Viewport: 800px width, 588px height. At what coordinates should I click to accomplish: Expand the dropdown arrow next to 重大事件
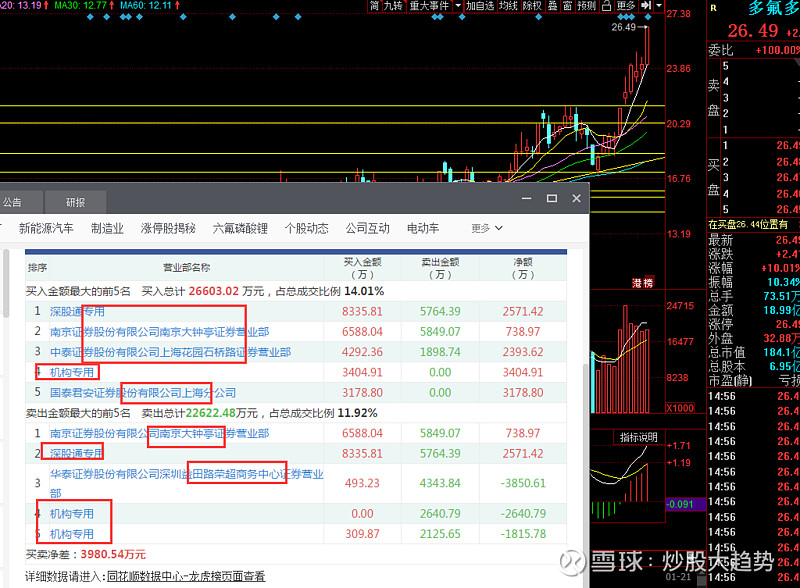coord(458,6)
